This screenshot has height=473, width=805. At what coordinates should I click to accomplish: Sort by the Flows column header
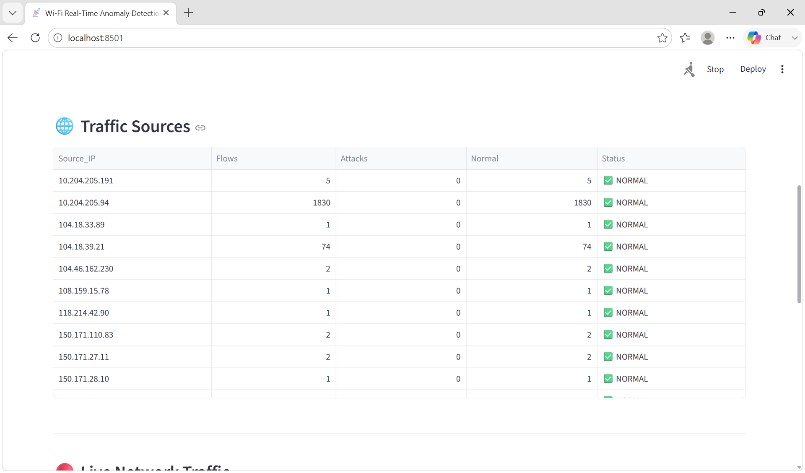(x=273, y=159)
